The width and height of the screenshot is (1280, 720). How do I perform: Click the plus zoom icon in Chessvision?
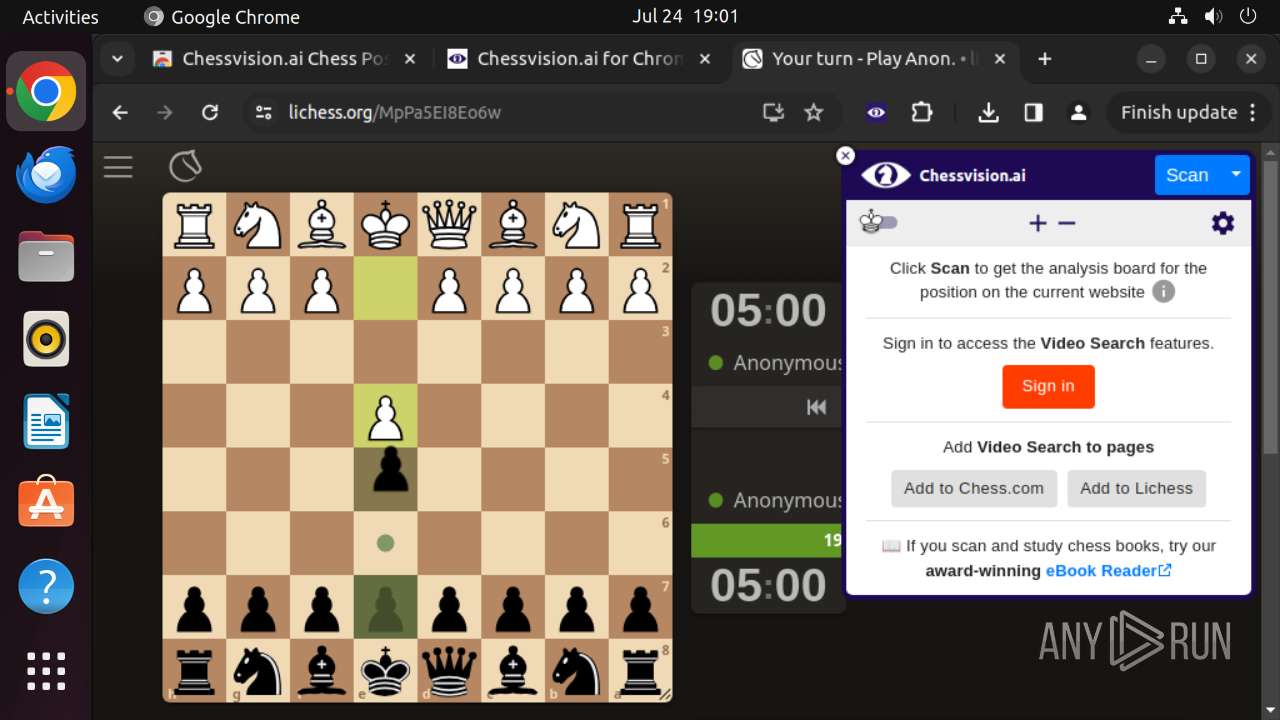[x=1038, y=223]
